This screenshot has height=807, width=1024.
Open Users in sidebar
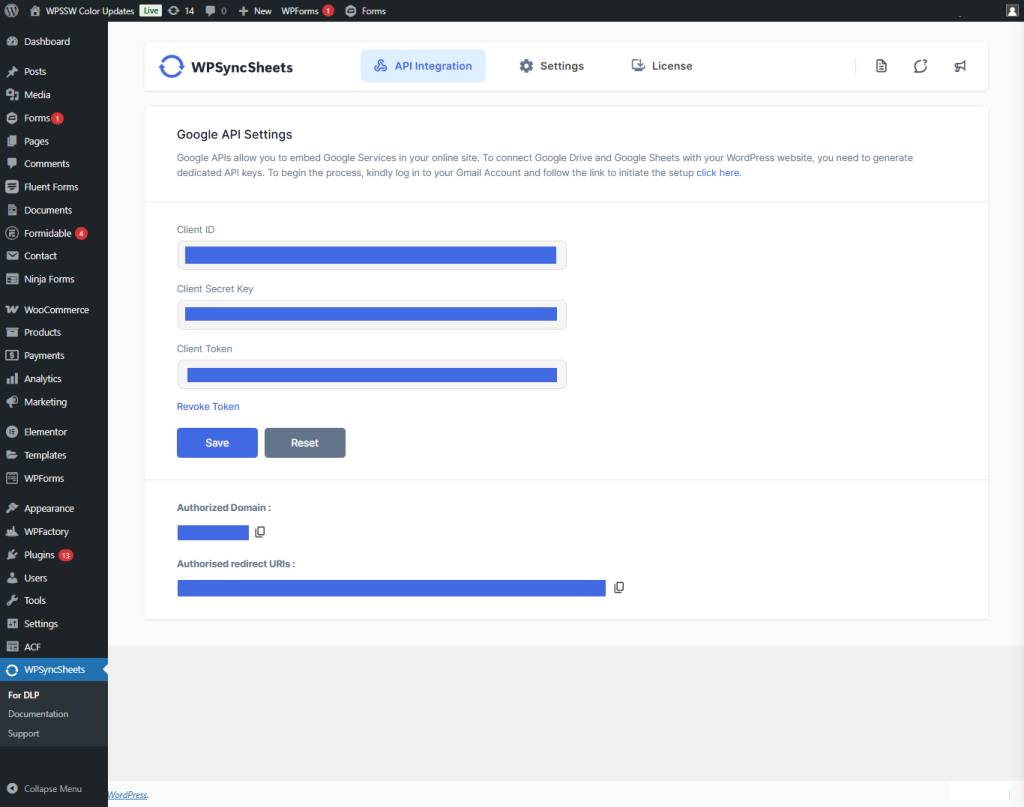54,578
